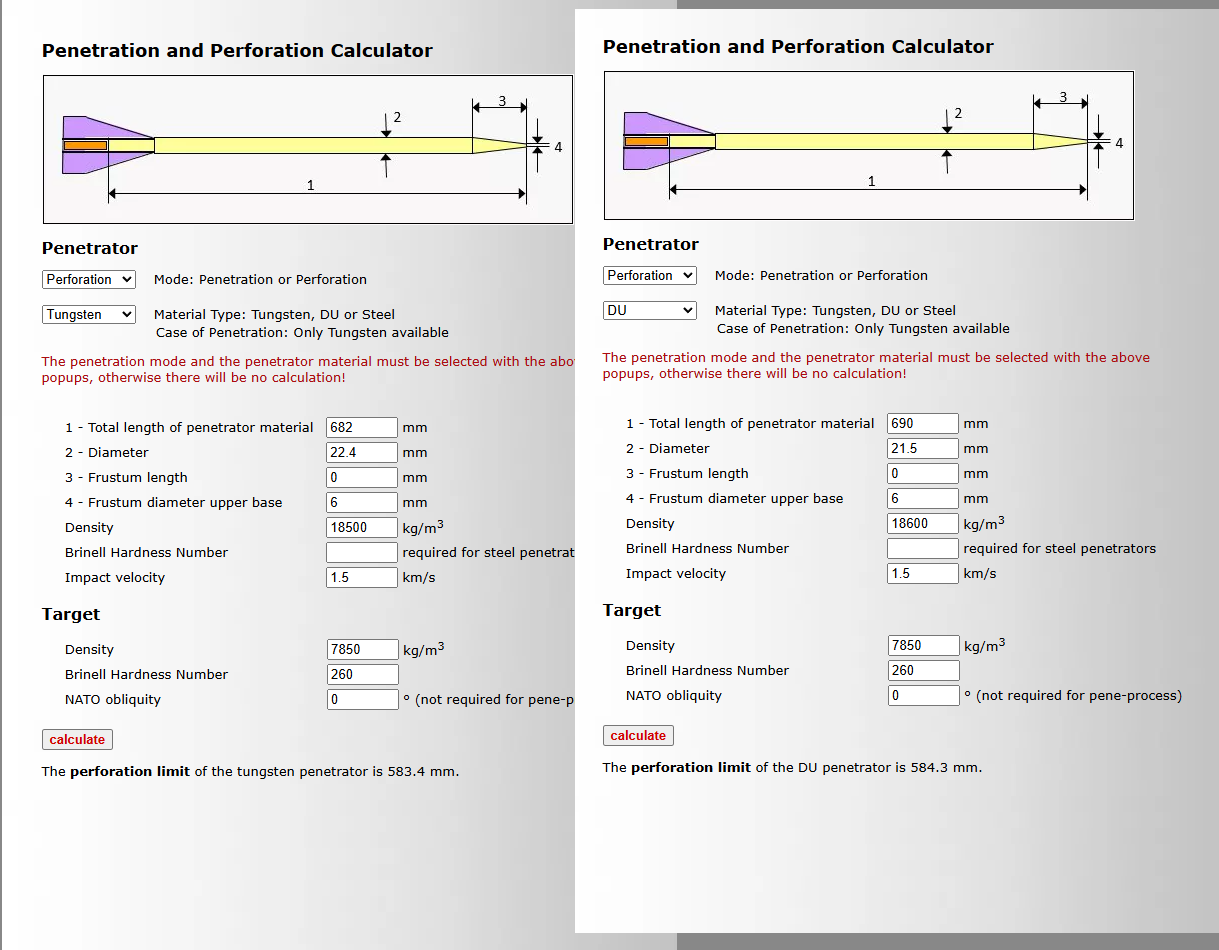Click target Brinell Hardness 260 field, DU calculator

pos(923,670)
